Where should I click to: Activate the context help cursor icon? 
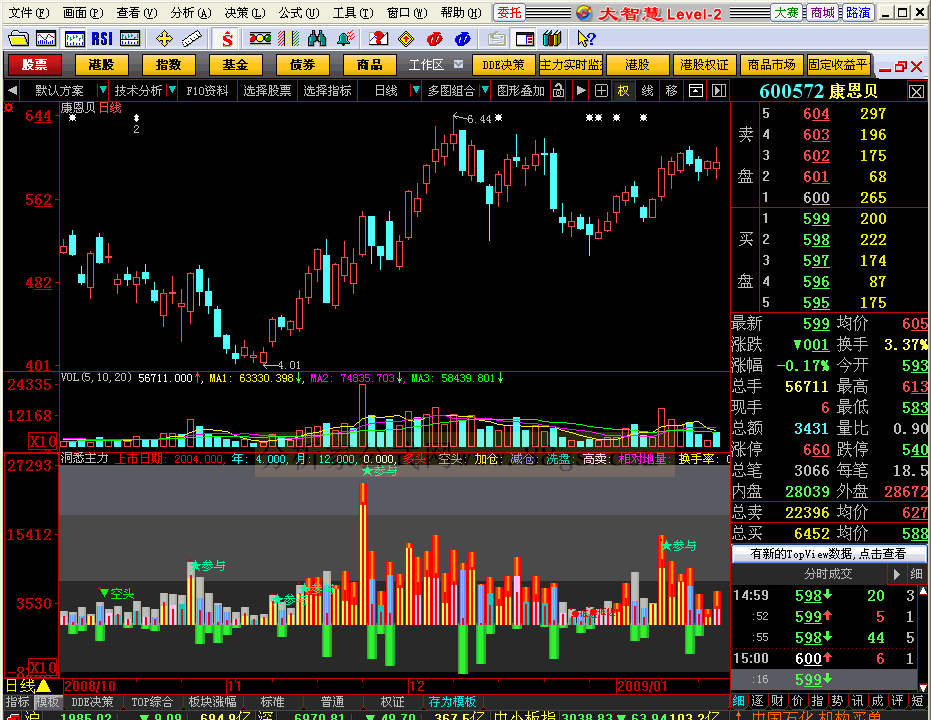(x=586, y=39)
